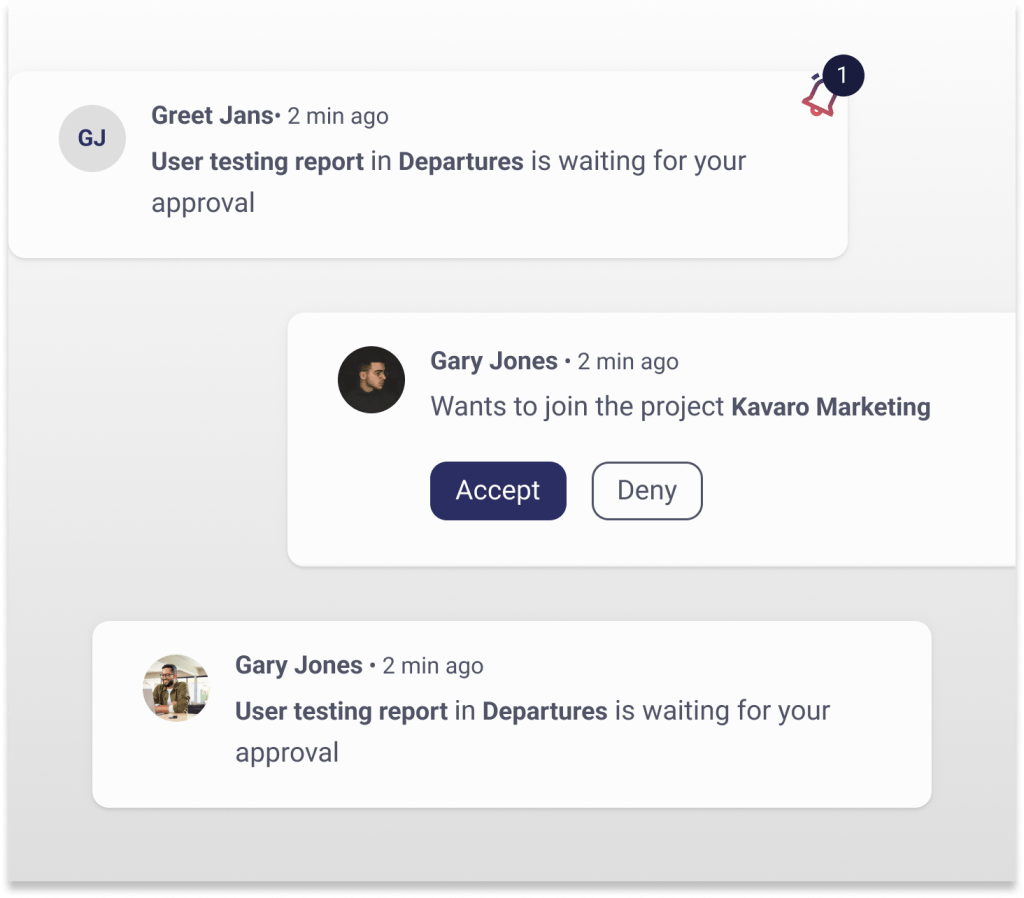Click Gary Jones' name in the middle notification
1024x898 pixels.
[493, 361]
